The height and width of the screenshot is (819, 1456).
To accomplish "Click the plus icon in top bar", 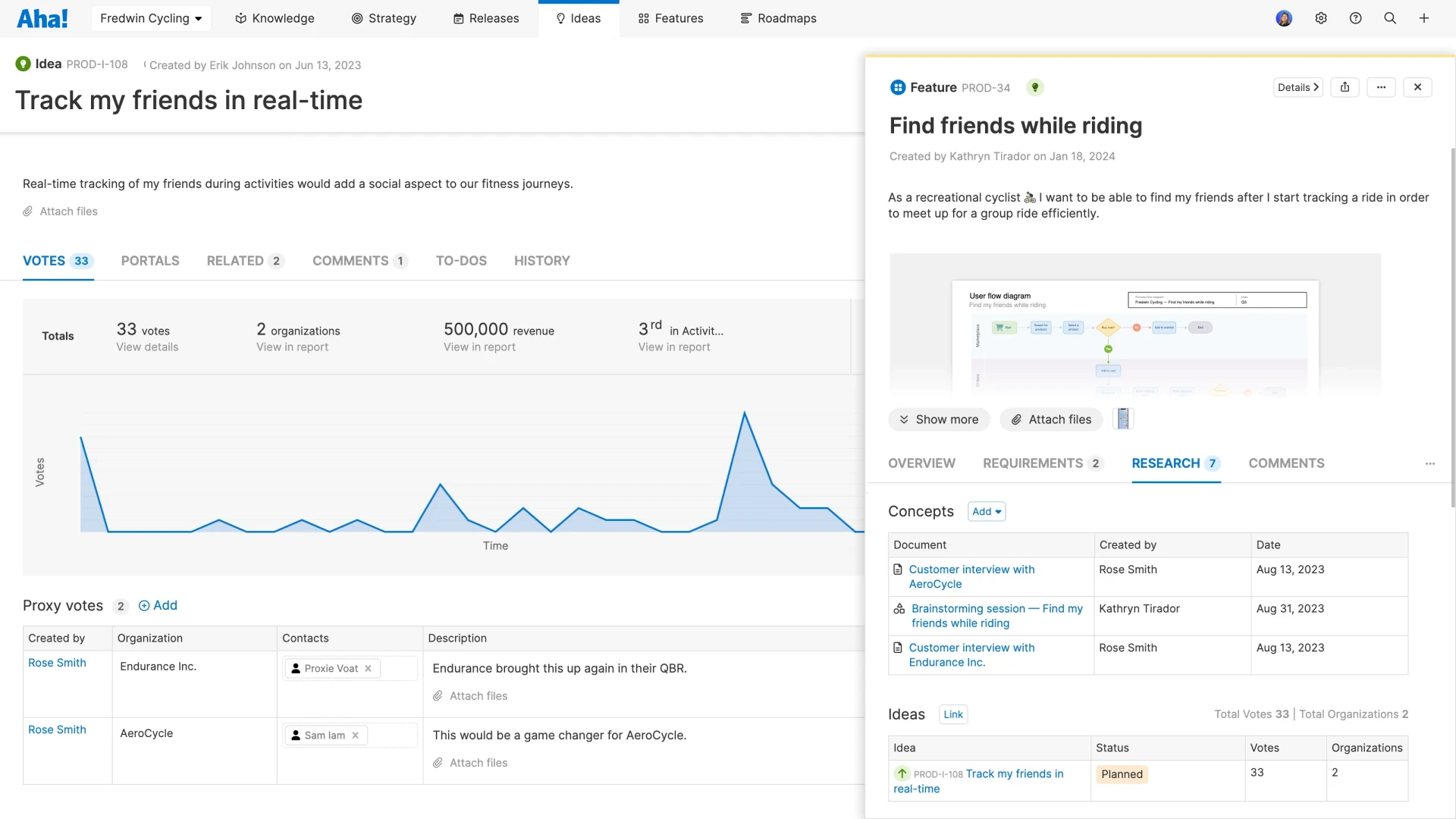I will click(x=1424, y=18).
